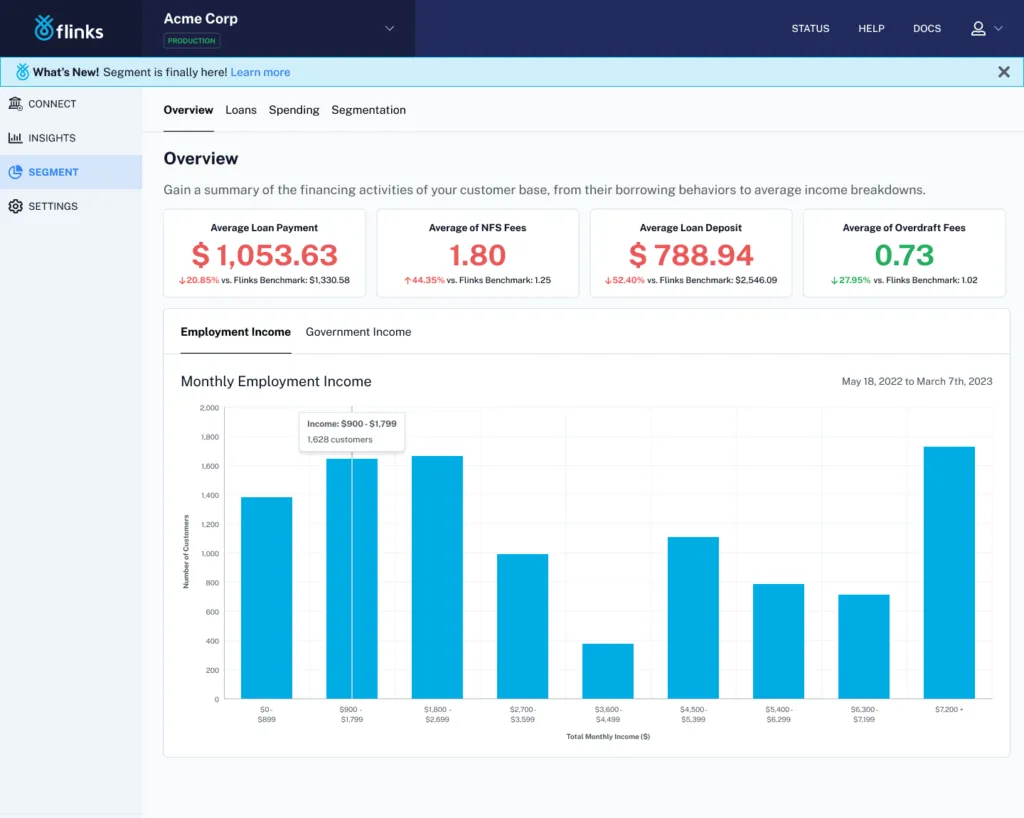Viewport: 1024px width, 818px height.
Task: Open HELP from the top bar
Action: tap(870, 29)
